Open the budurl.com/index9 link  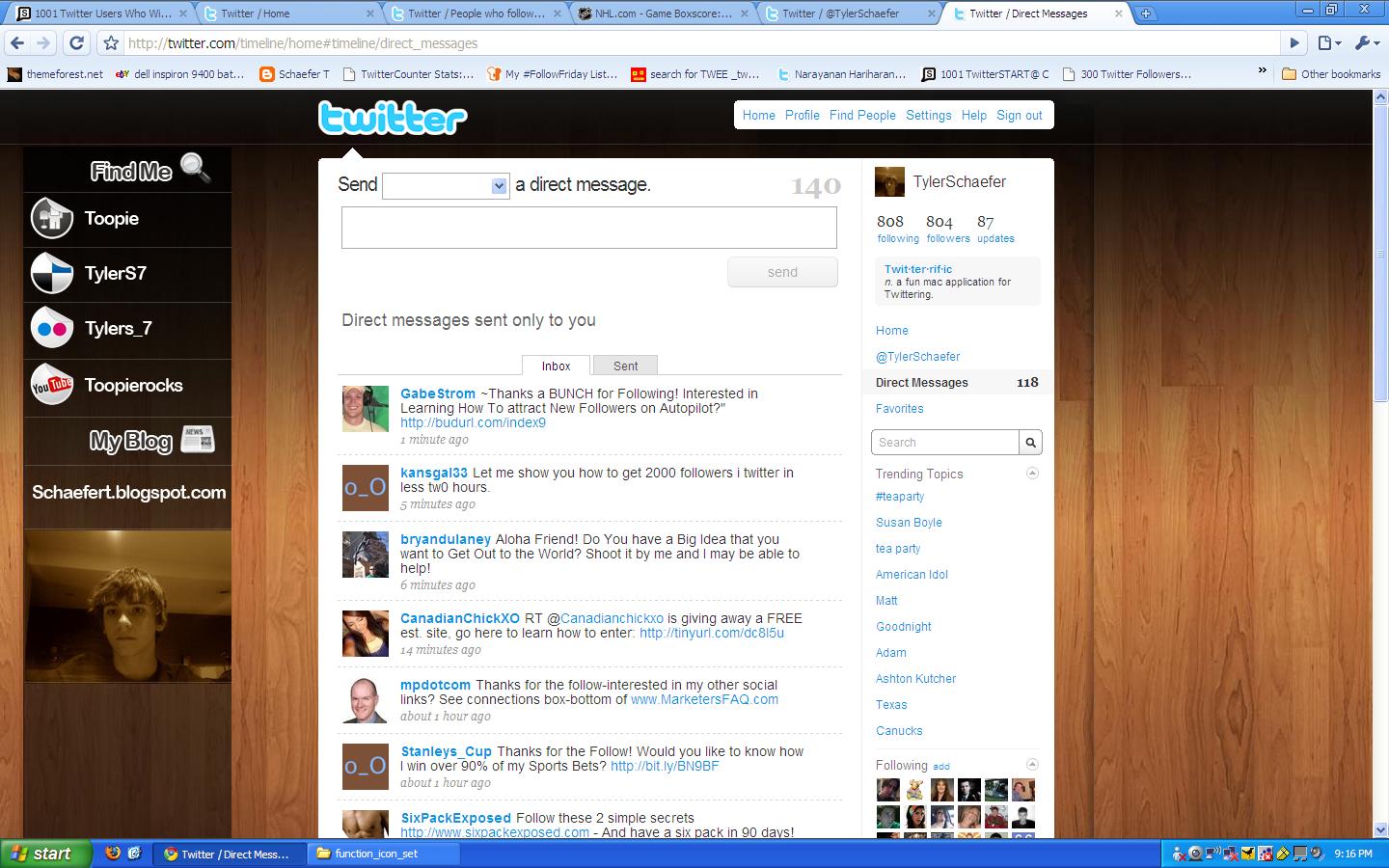click(x=473, y=422)
